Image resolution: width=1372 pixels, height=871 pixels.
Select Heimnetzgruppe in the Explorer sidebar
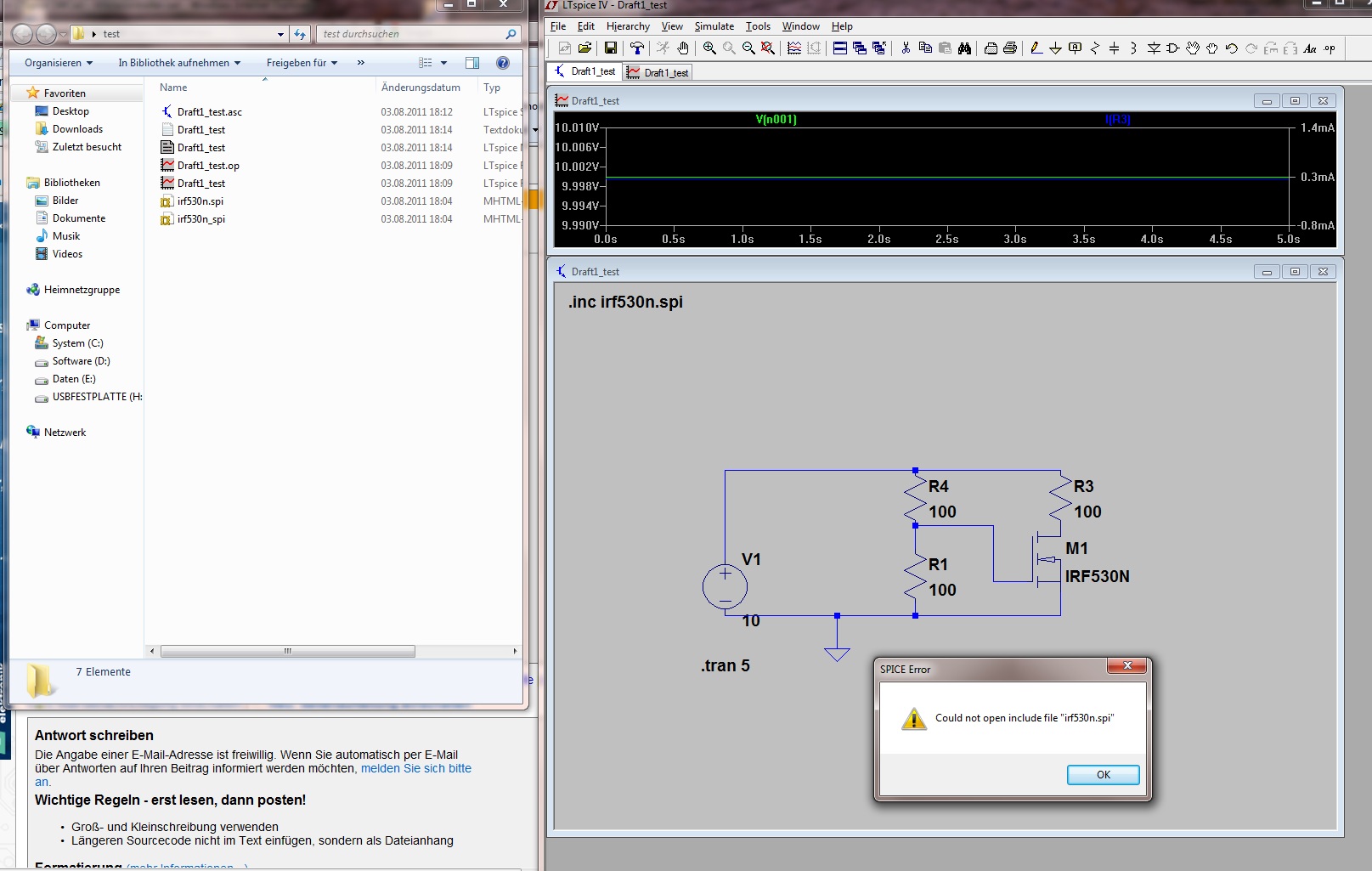(x=82, y=290)
